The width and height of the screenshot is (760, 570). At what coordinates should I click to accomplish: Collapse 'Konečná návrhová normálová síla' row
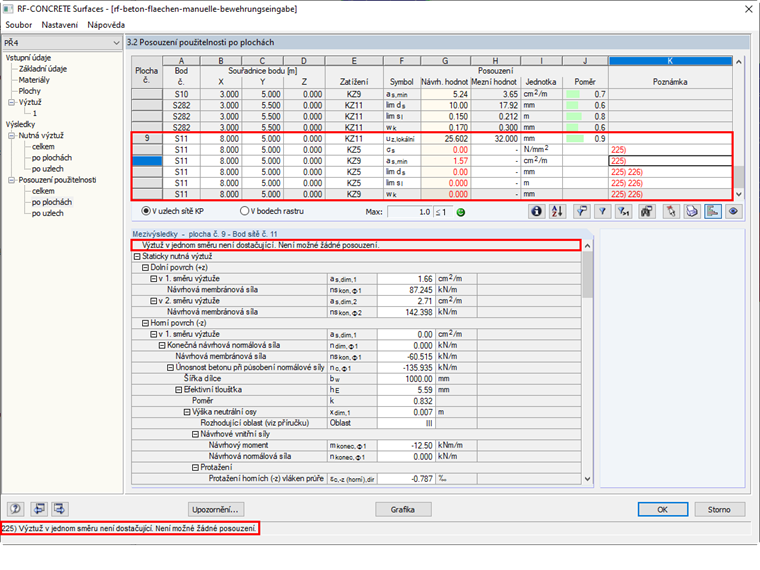click(162, 346)
